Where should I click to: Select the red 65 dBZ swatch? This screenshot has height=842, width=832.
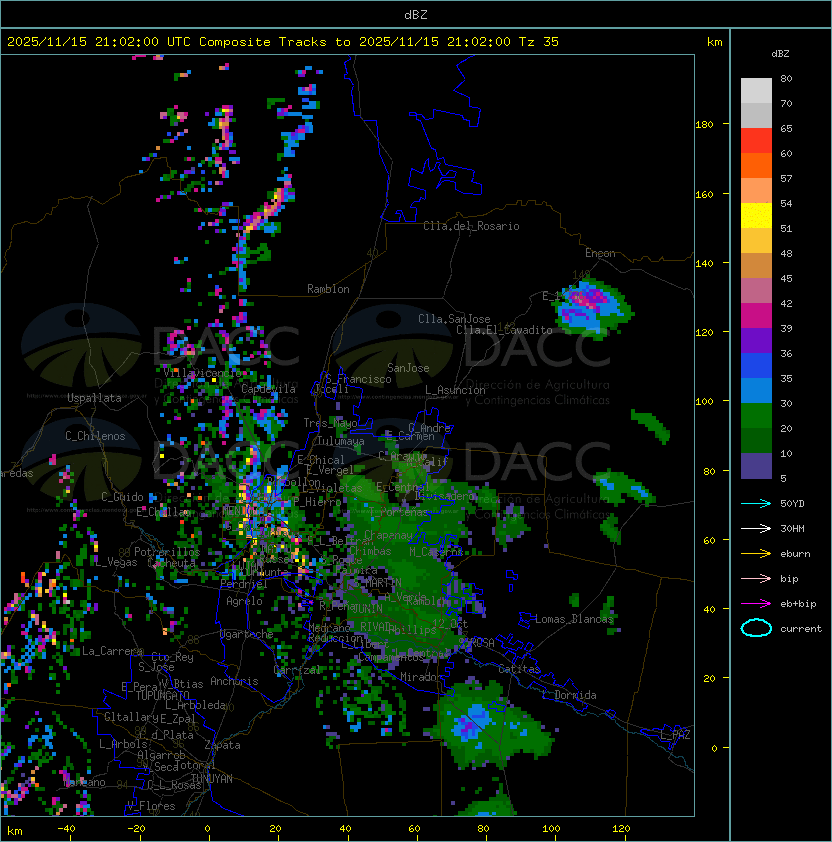coord(756,141)
